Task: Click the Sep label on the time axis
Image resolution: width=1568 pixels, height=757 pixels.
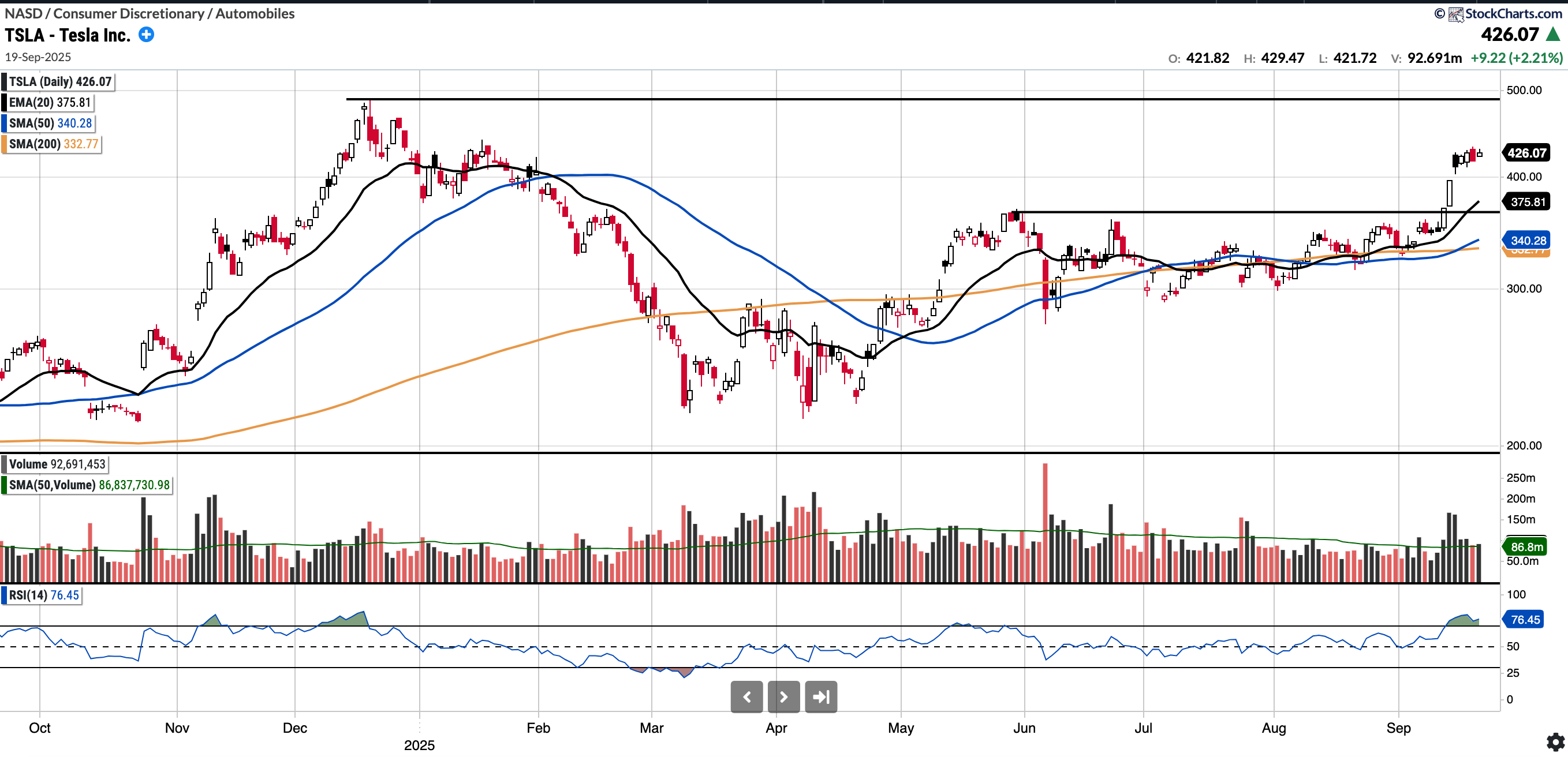Action: click(1398, 727)
